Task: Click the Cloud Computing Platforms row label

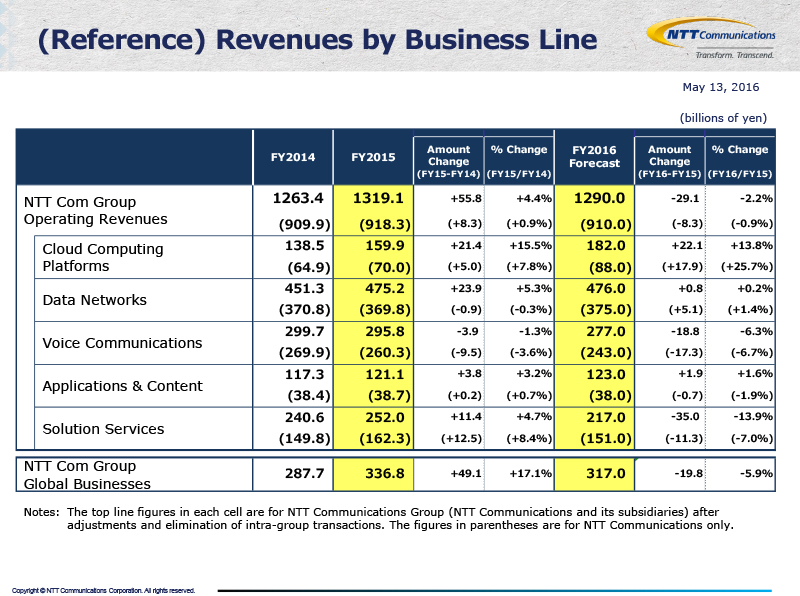Action: [x=103, y=257]
